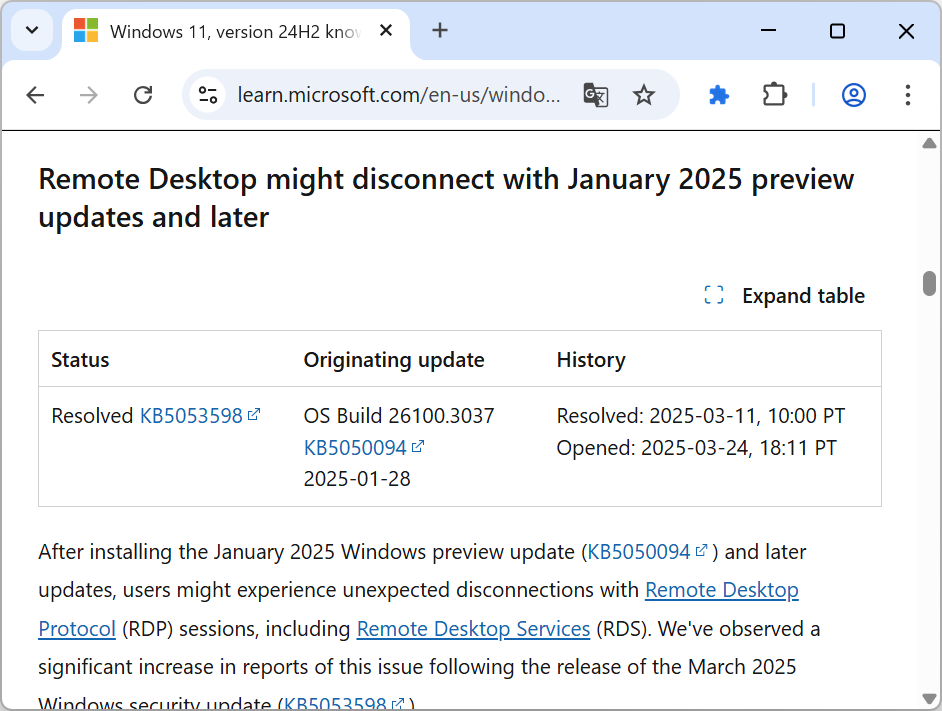Open a new tab with plus button

tap(440, 31)
